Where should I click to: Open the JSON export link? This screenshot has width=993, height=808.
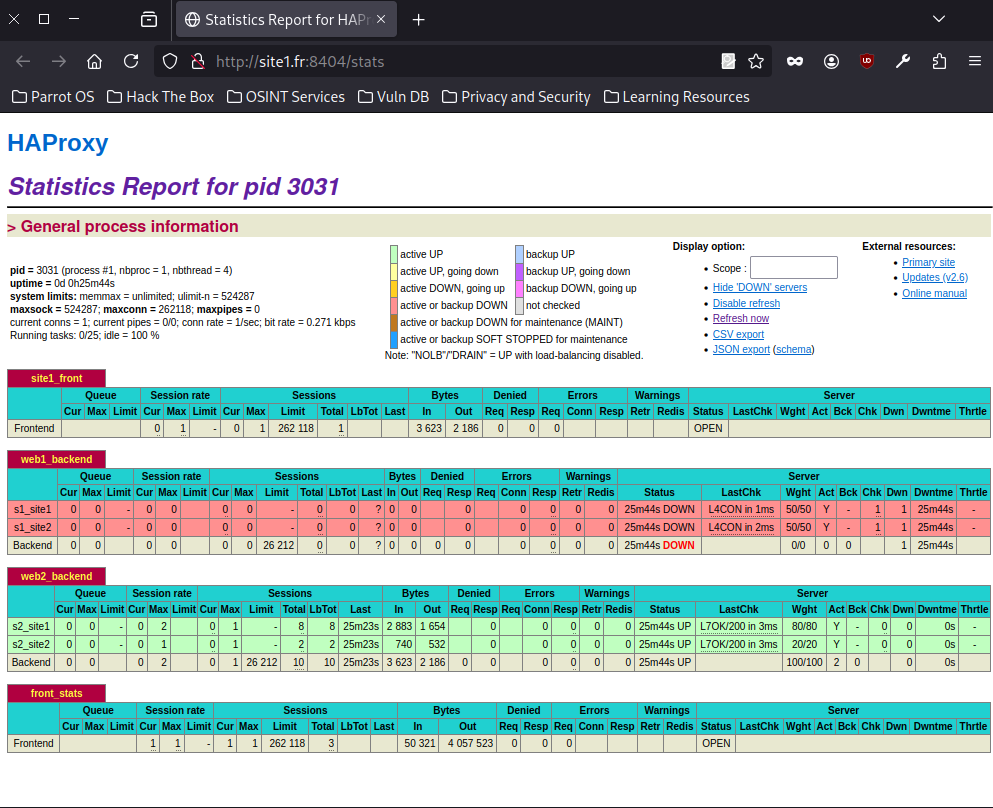[x=741, y=350]
